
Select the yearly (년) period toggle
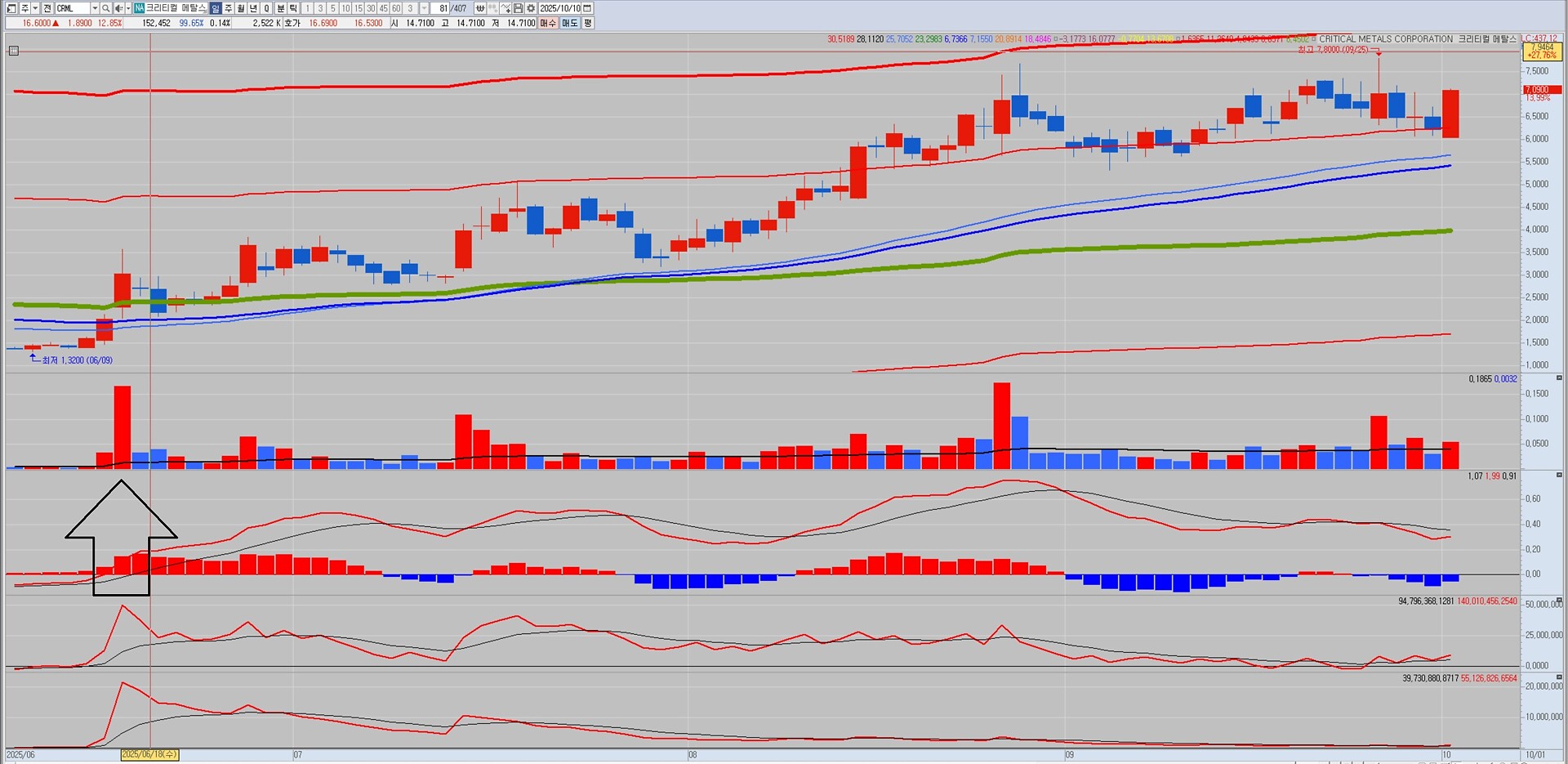(253, 8)
